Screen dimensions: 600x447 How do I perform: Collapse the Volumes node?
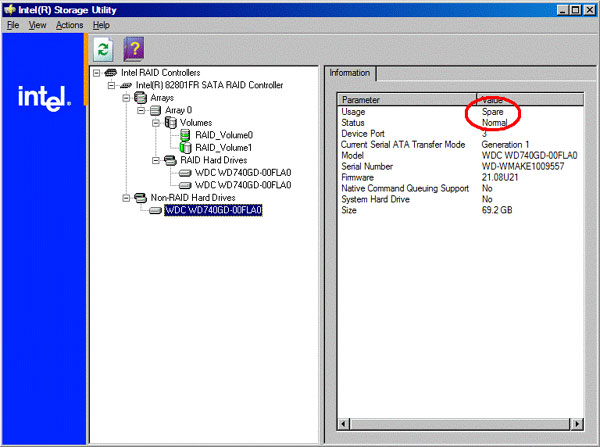pyautogui.click(x=156, y=123)
